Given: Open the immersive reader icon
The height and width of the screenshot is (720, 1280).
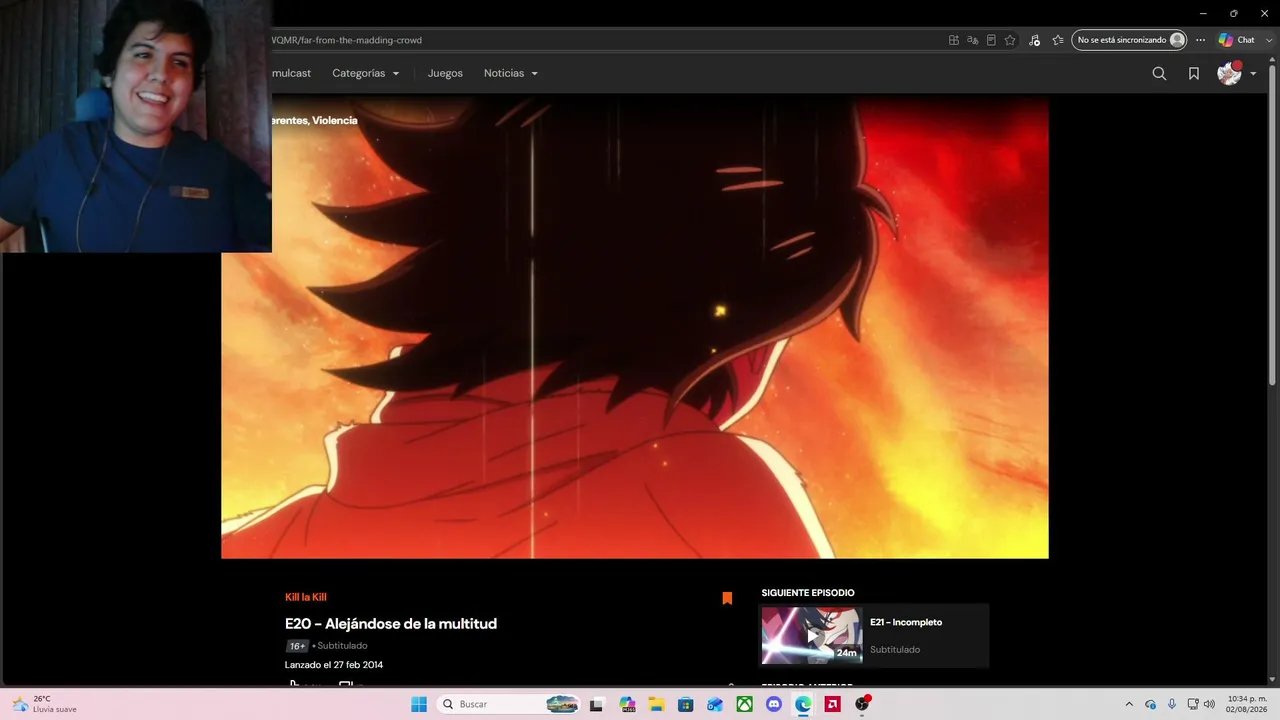Looking at the screenshot, I should (x=991, y=40).
